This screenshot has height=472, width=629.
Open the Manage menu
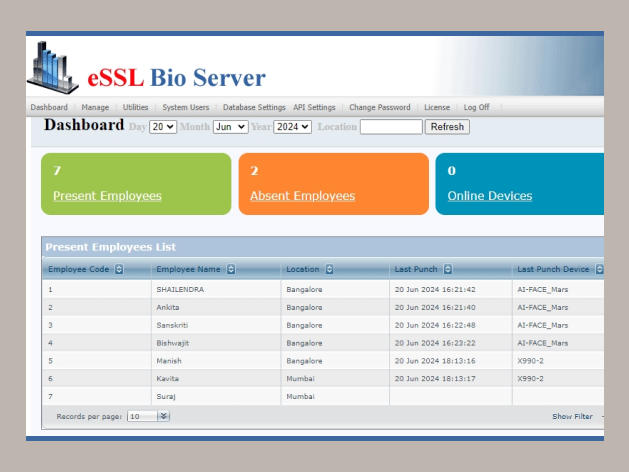click(x=95, y=107)
